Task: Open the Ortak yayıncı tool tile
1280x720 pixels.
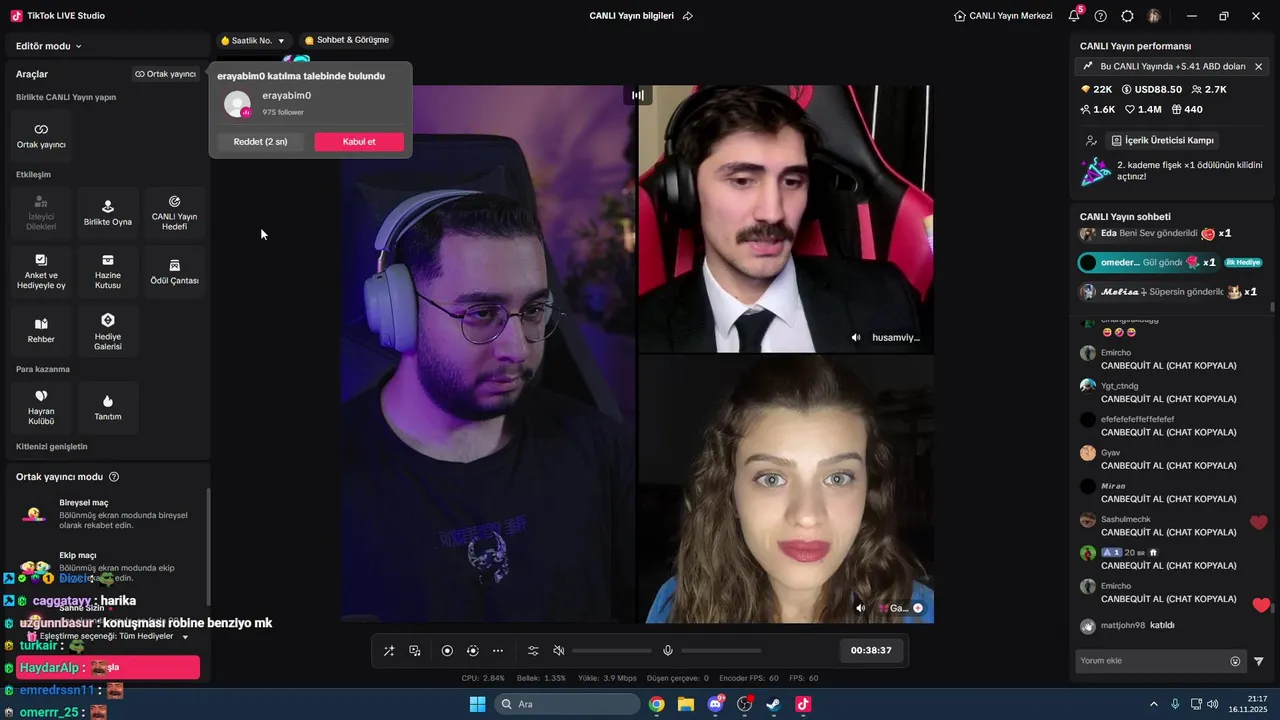Action: click(x=41, y=136)
